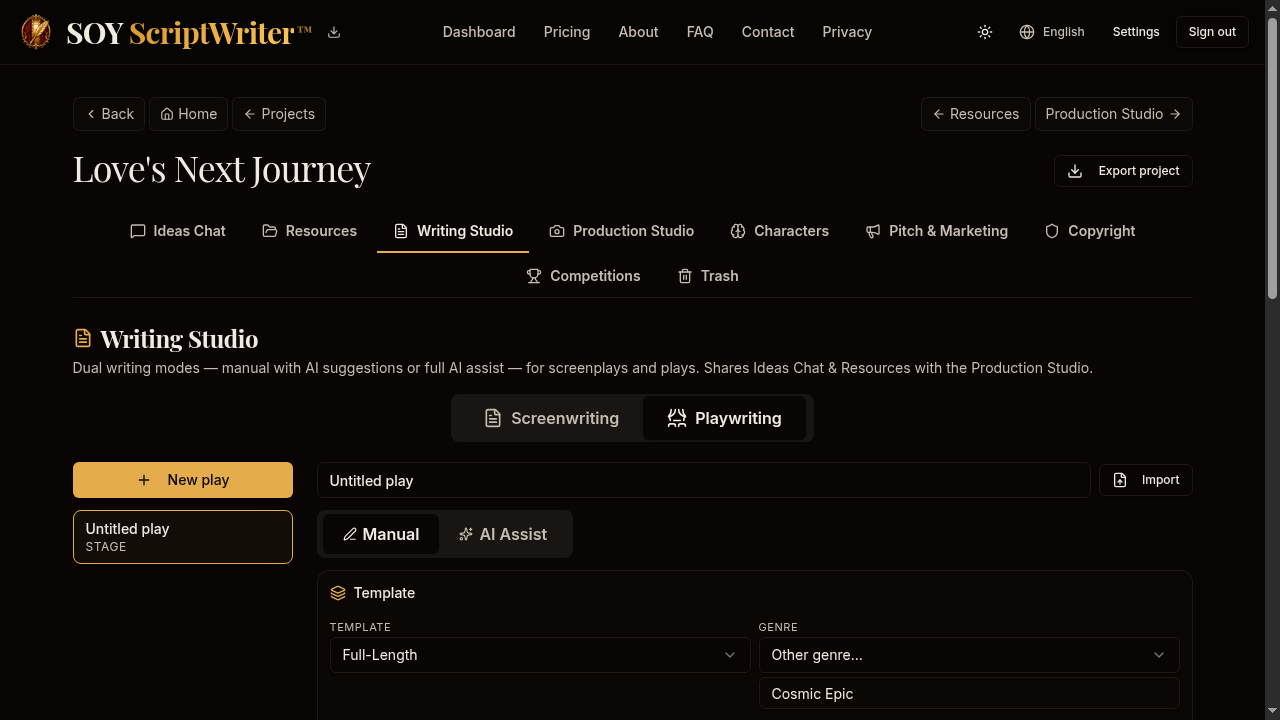Open the Privacy nav link
1280x720 pixels.
847,32
